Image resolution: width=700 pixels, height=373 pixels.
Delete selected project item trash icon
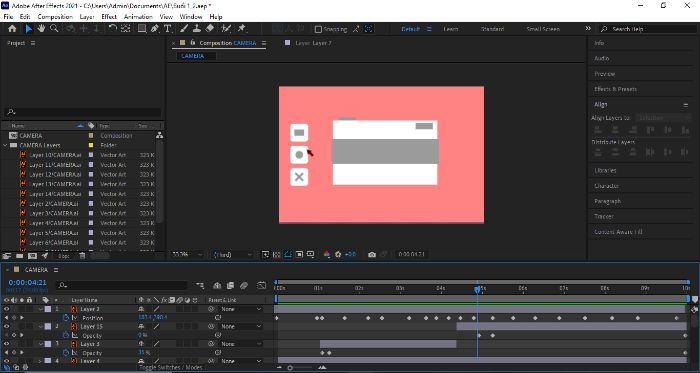tap(82, 256)
